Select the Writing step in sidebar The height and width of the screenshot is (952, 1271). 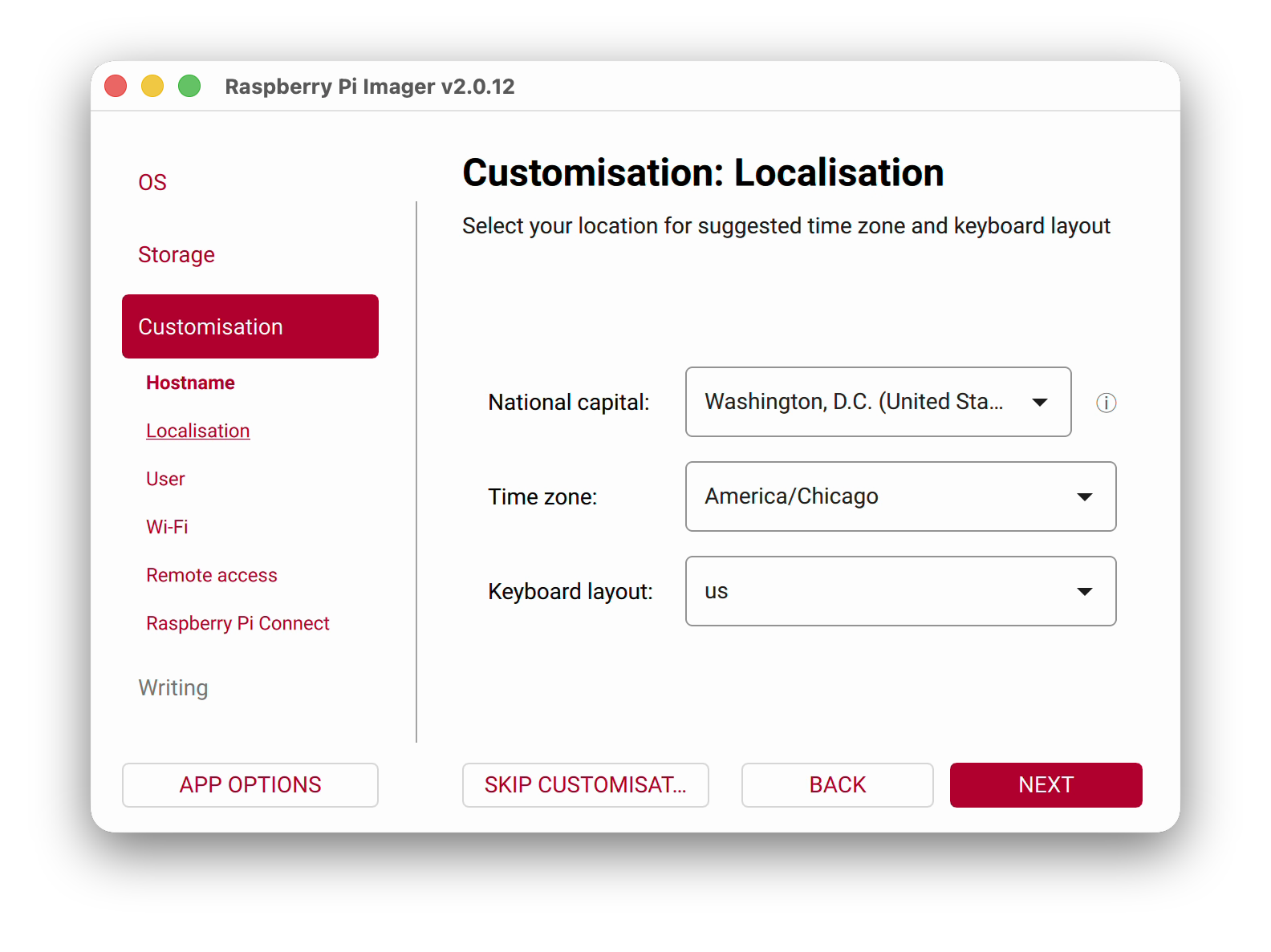[x=173, y=687]
